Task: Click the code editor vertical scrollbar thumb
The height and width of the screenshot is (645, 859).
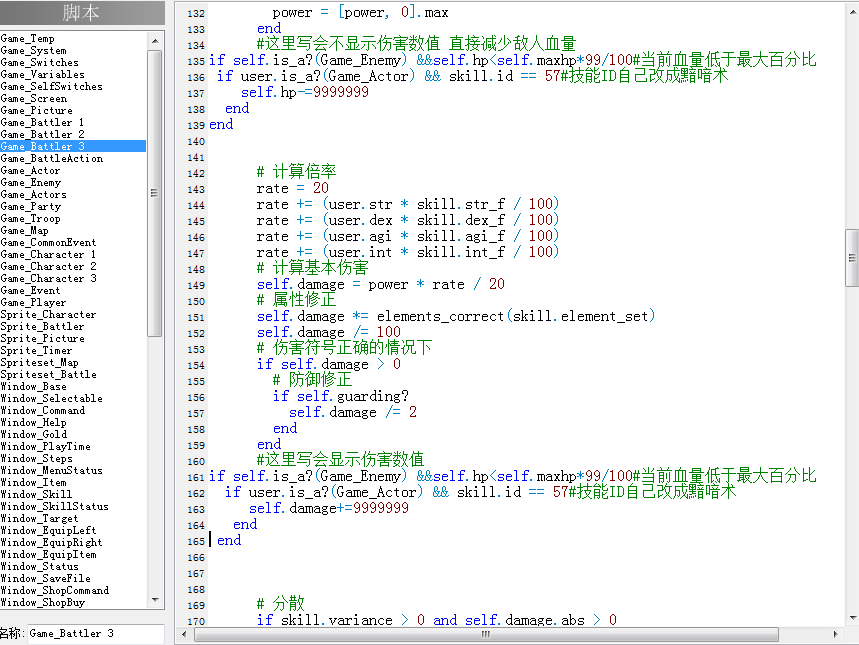Action: pyautogui.click(x=852, y=258)
